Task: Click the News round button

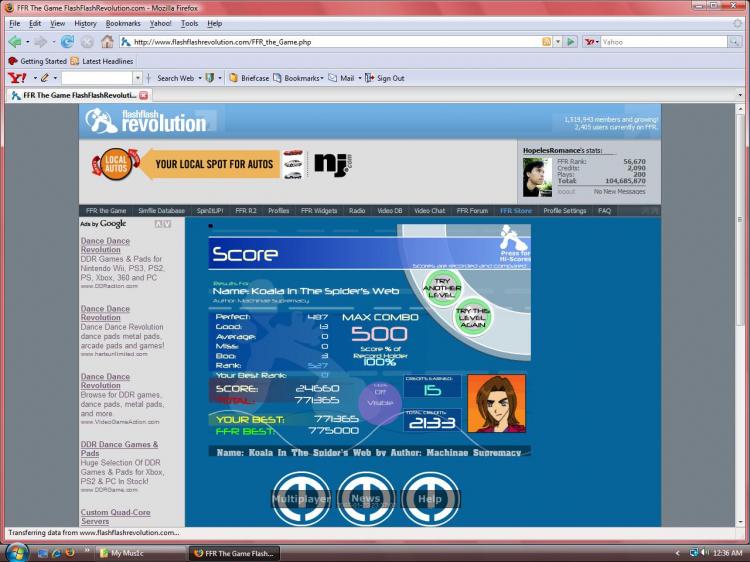Action: coord(366,498)
